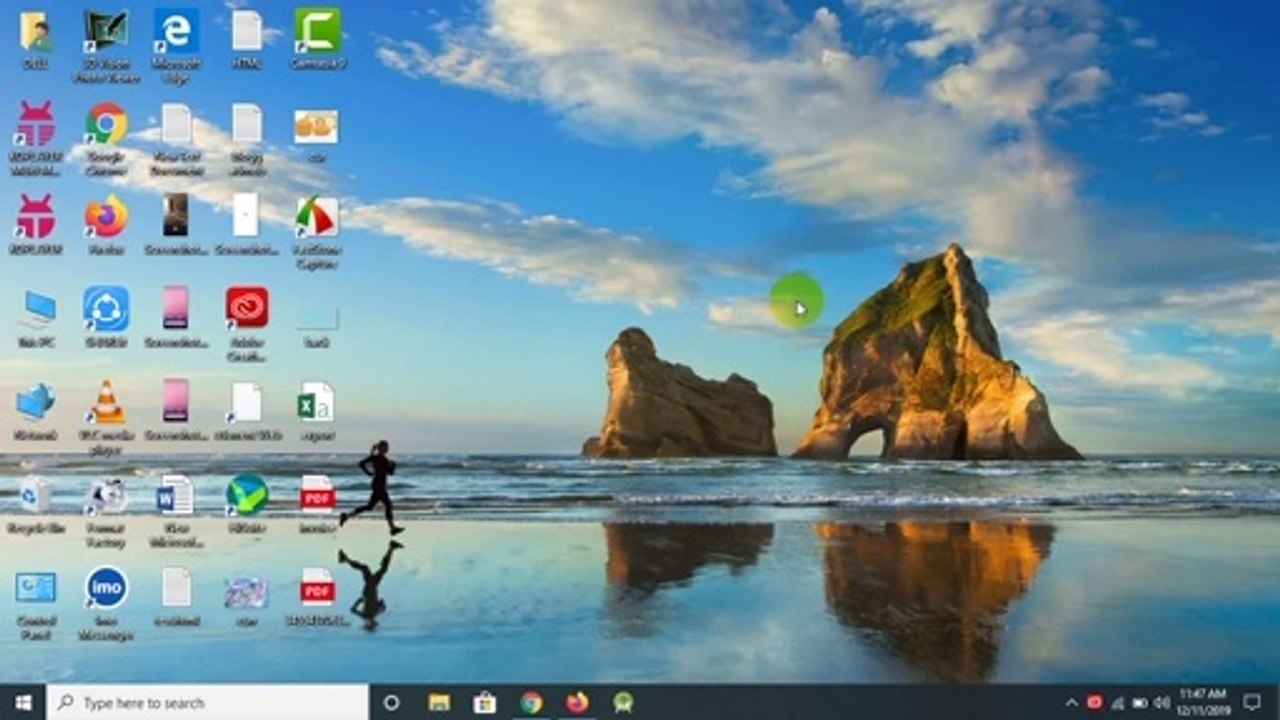This screenshot has height=720, width=1280.
Task: Switch to Chrome in the taskbar
Action: pos(531,703)
